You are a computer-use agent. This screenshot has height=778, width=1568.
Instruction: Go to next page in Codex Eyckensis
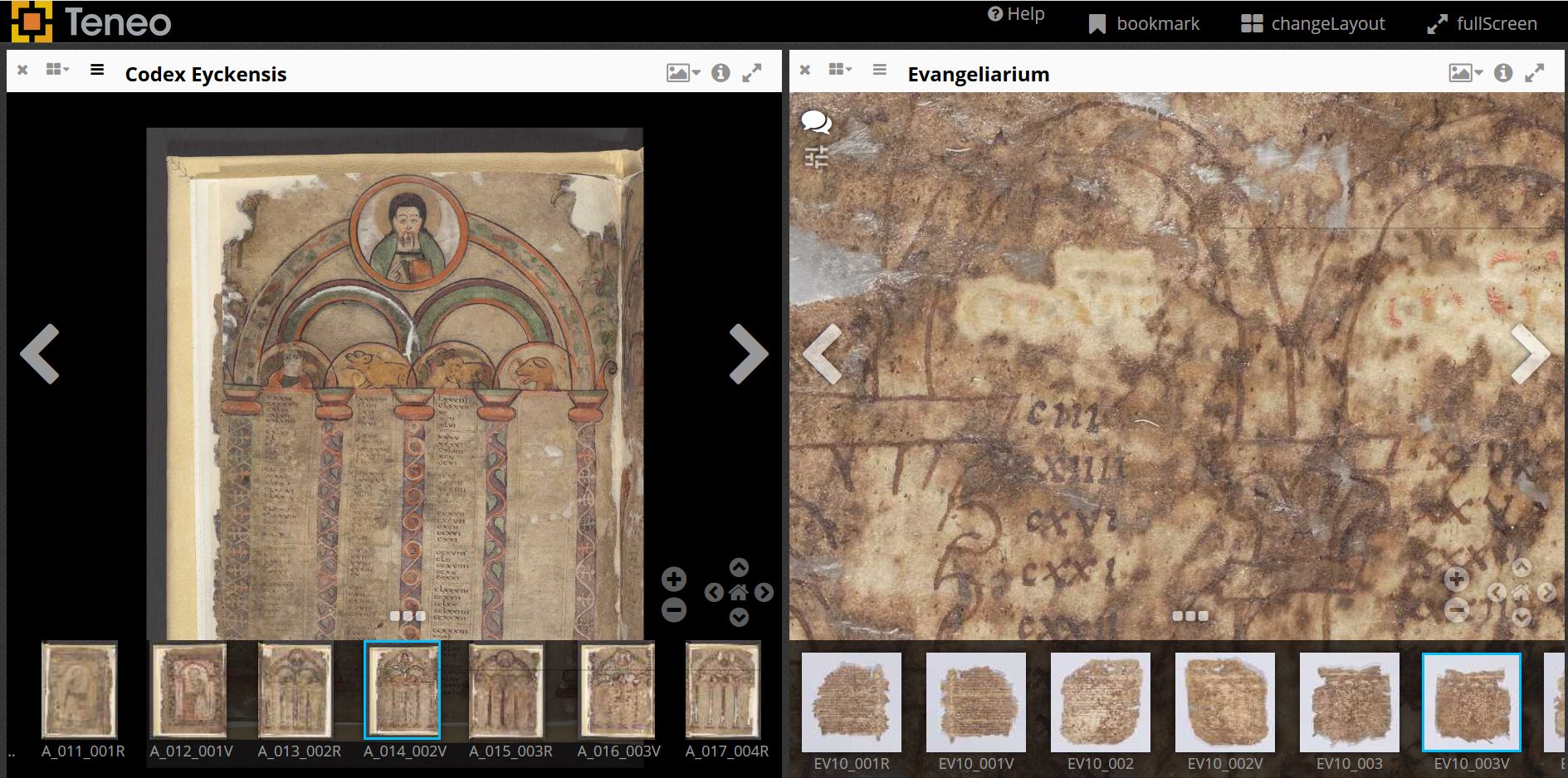(x=748, y=355)
